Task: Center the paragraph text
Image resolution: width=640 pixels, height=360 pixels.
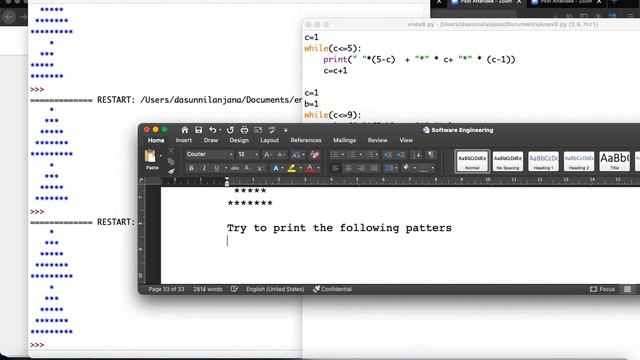Action: point(348,168)
